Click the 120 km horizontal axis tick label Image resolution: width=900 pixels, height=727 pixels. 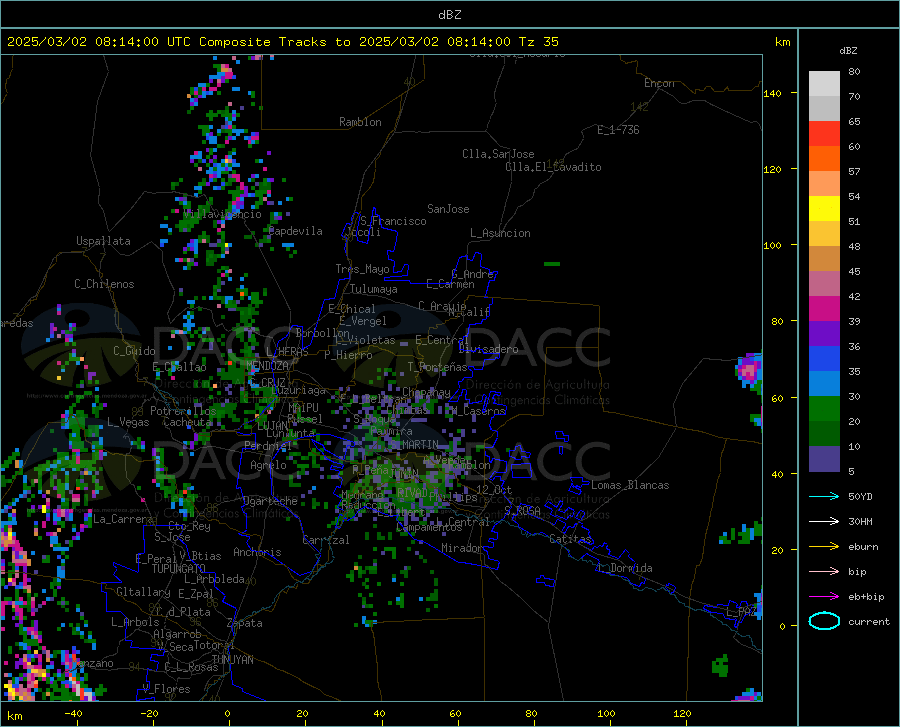click(x=682, y=714)
